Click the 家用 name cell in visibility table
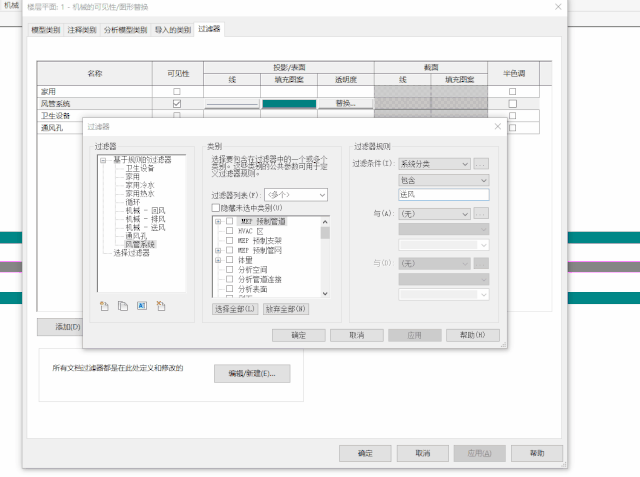The width and height of the screenshot is (640, 477). (95, 91)
